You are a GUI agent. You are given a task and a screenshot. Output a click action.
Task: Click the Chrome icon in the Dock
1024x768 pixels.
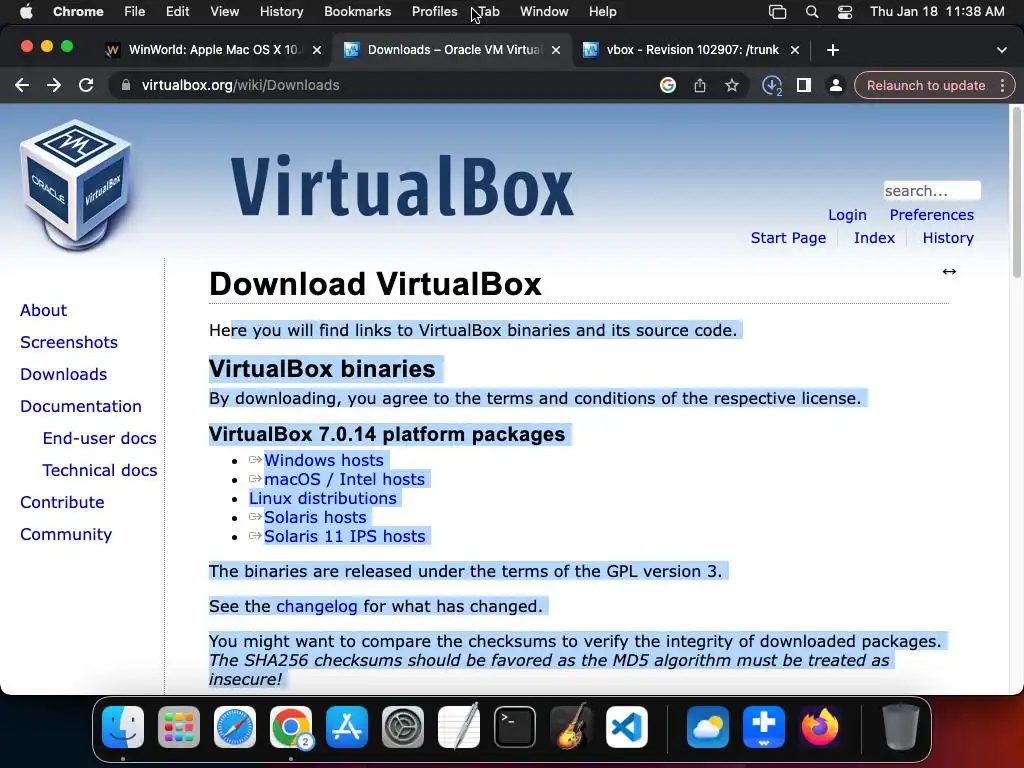click(x=291, y=727)
